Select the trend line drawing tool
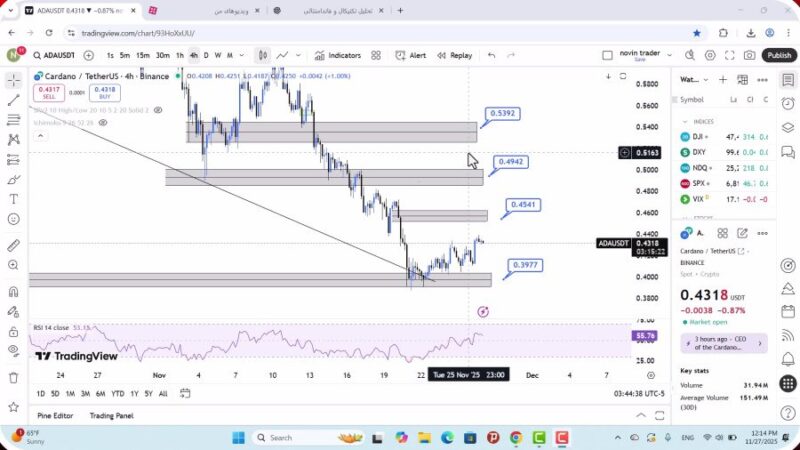The image size is (800, 450). point(14,100)
